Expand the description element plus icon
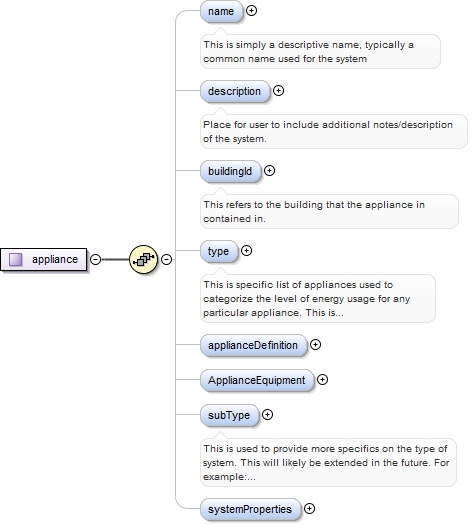 278,90
